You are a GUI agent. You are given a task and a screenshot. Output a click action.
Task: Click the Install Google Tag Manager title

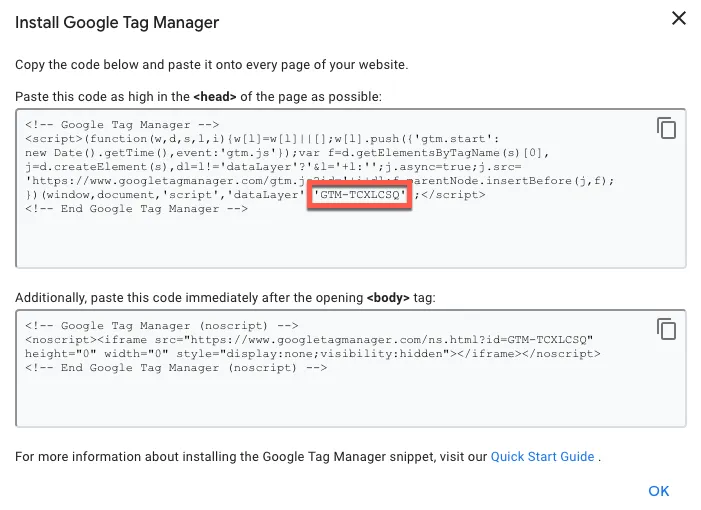pyautogui.click(x=117, y=22)
